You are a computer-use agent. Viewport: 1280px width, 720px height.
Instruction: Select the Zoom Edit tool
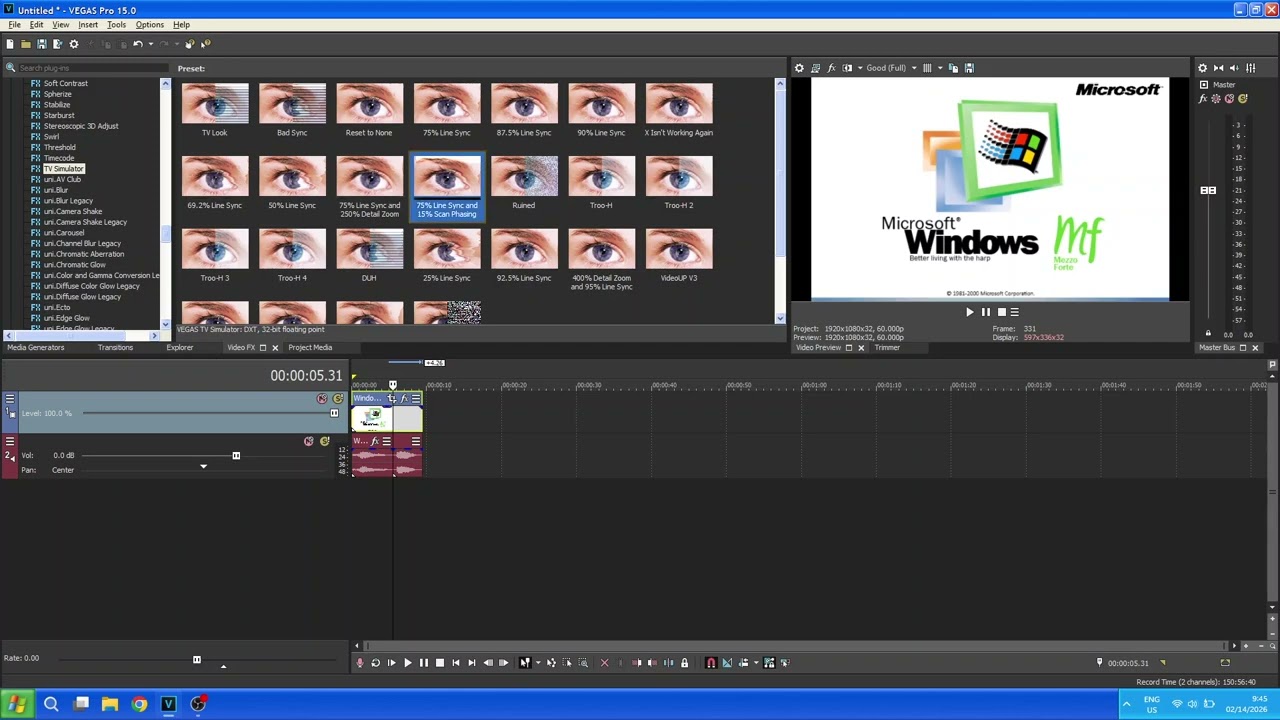coord(583,663)
